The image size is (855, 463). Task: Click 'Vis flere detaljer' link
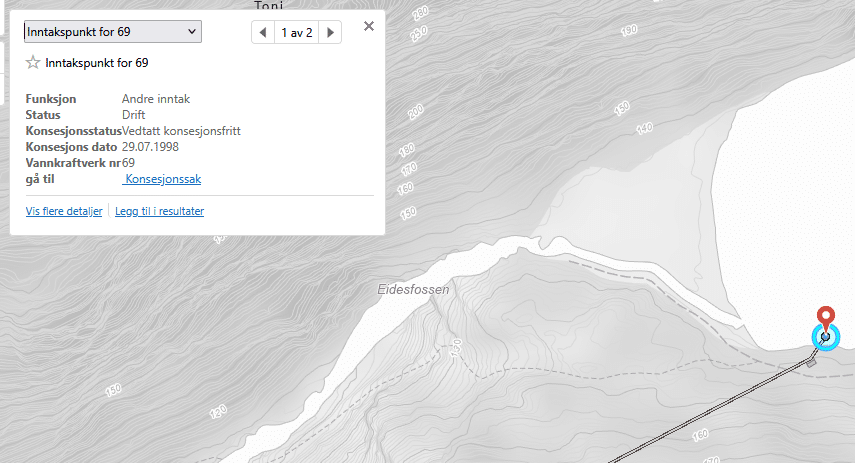coord(64,211)
